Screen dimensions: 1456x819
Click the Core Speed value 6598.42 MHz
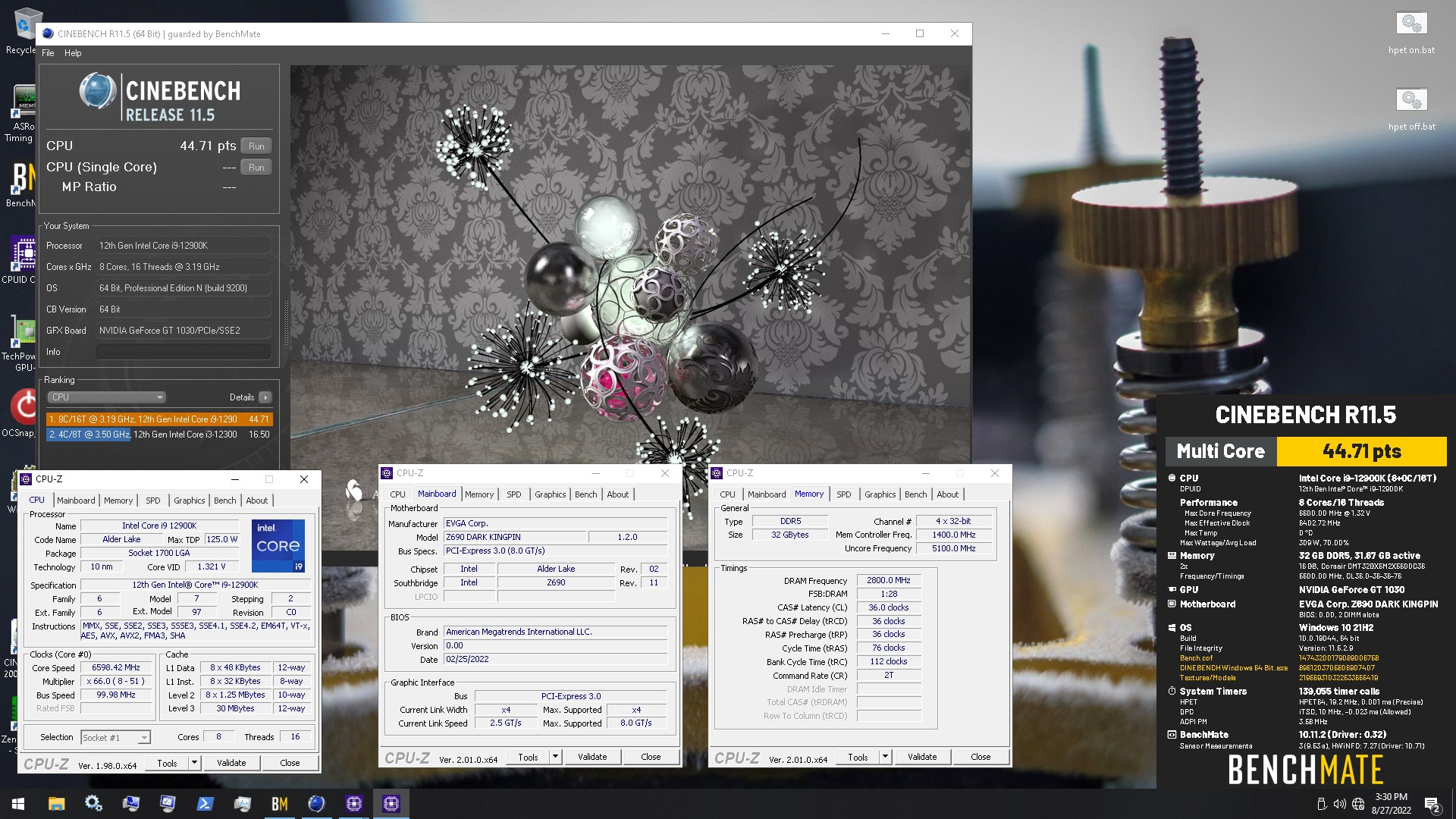tap(116, 668)
